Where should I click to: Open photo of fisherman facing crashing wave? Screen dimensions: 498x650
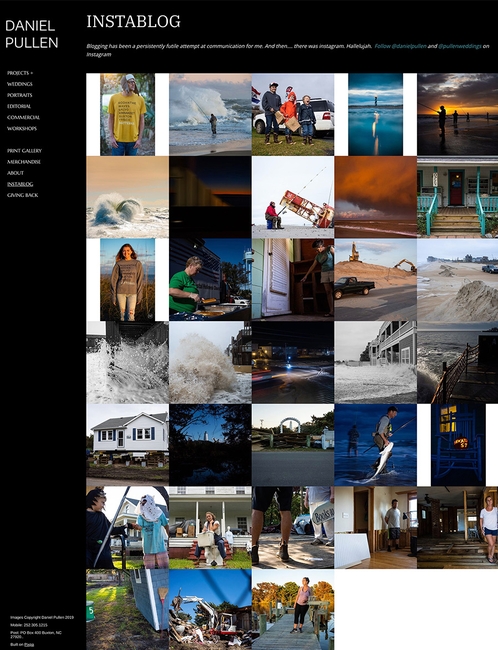point(210,115)
